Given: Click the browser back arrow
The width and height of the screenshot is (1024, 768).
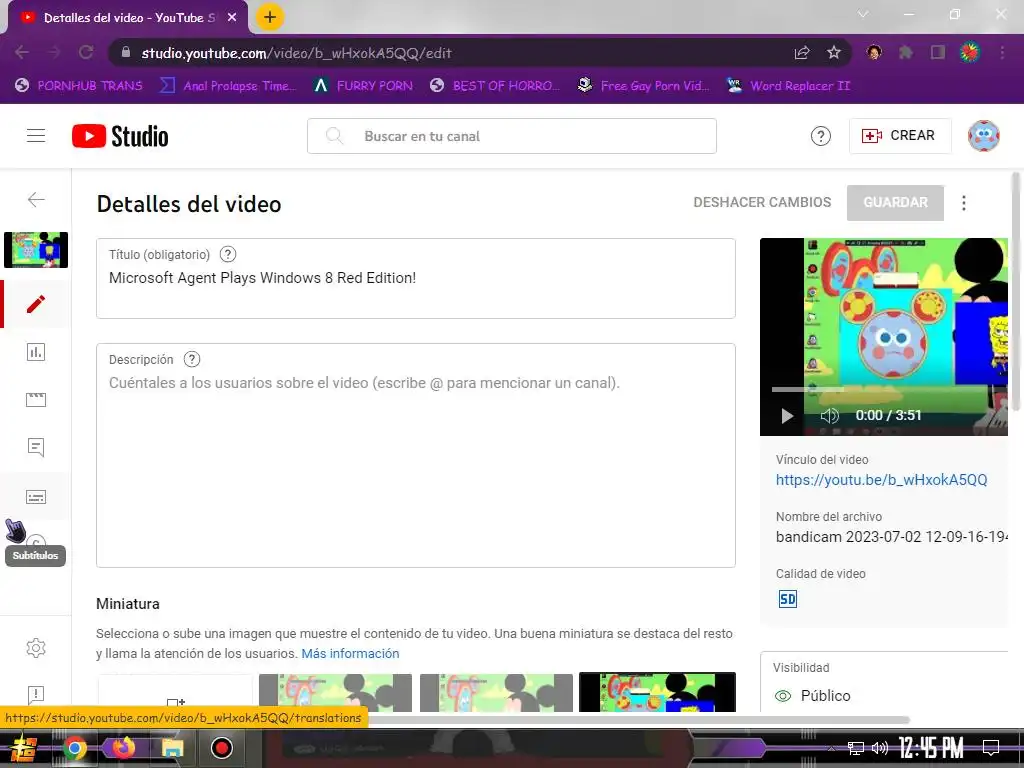Looking at the screenshot, I should [x=22, y=52].
